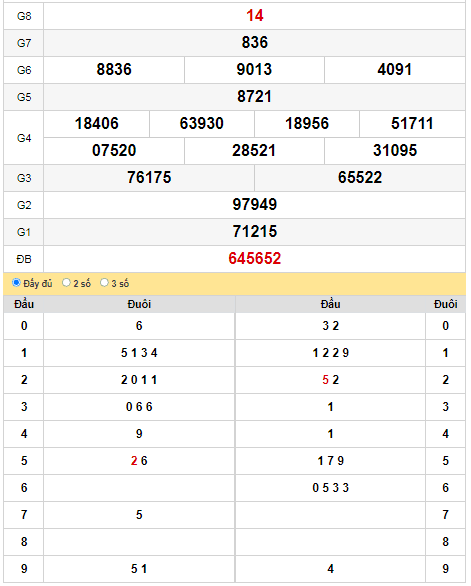Click the G6 number 8836
Screen dimensions: 471x586
[114, 70]
